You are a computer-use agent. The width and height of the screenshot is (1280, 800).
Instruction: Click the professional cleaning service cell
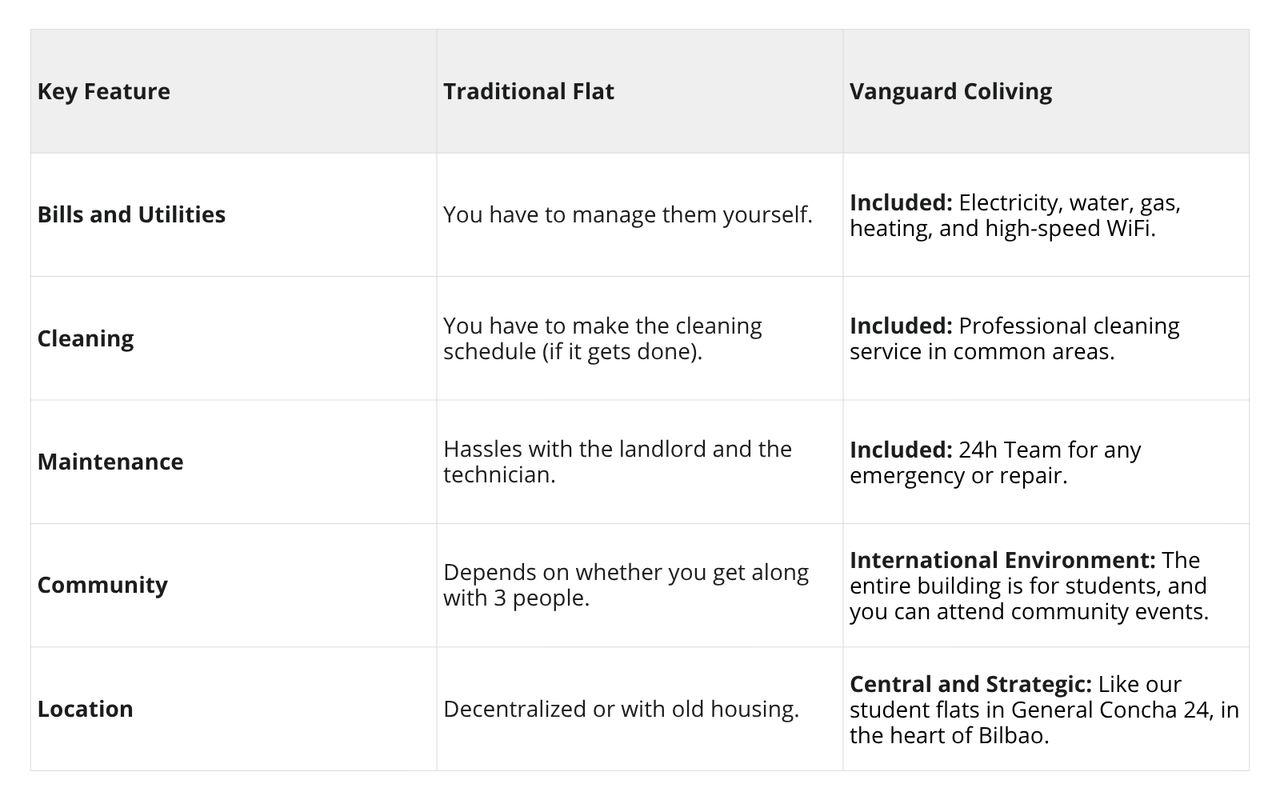click(x=1014, y=338)
